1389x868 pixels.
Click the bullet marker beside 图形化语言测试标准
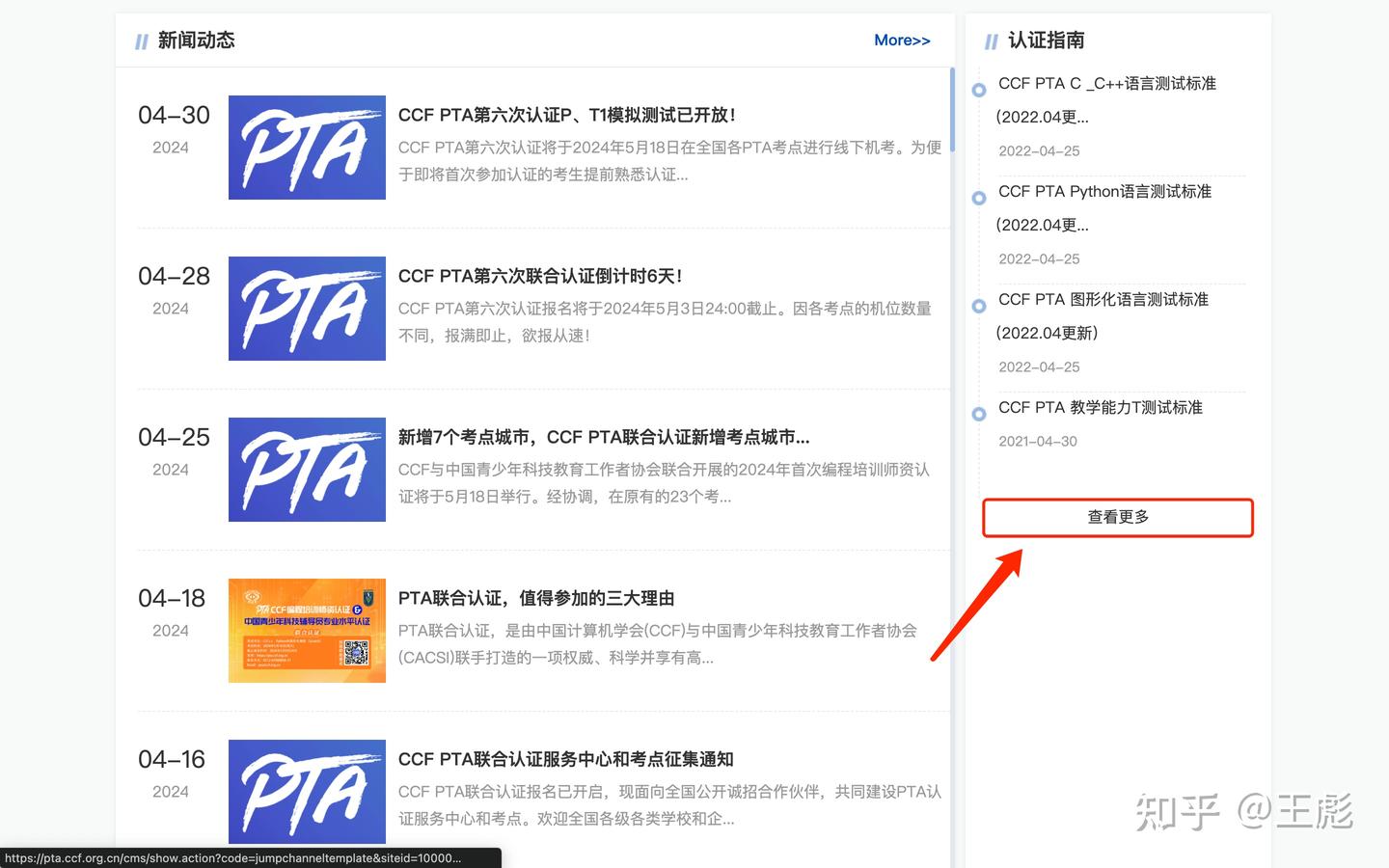pos(979,306)
